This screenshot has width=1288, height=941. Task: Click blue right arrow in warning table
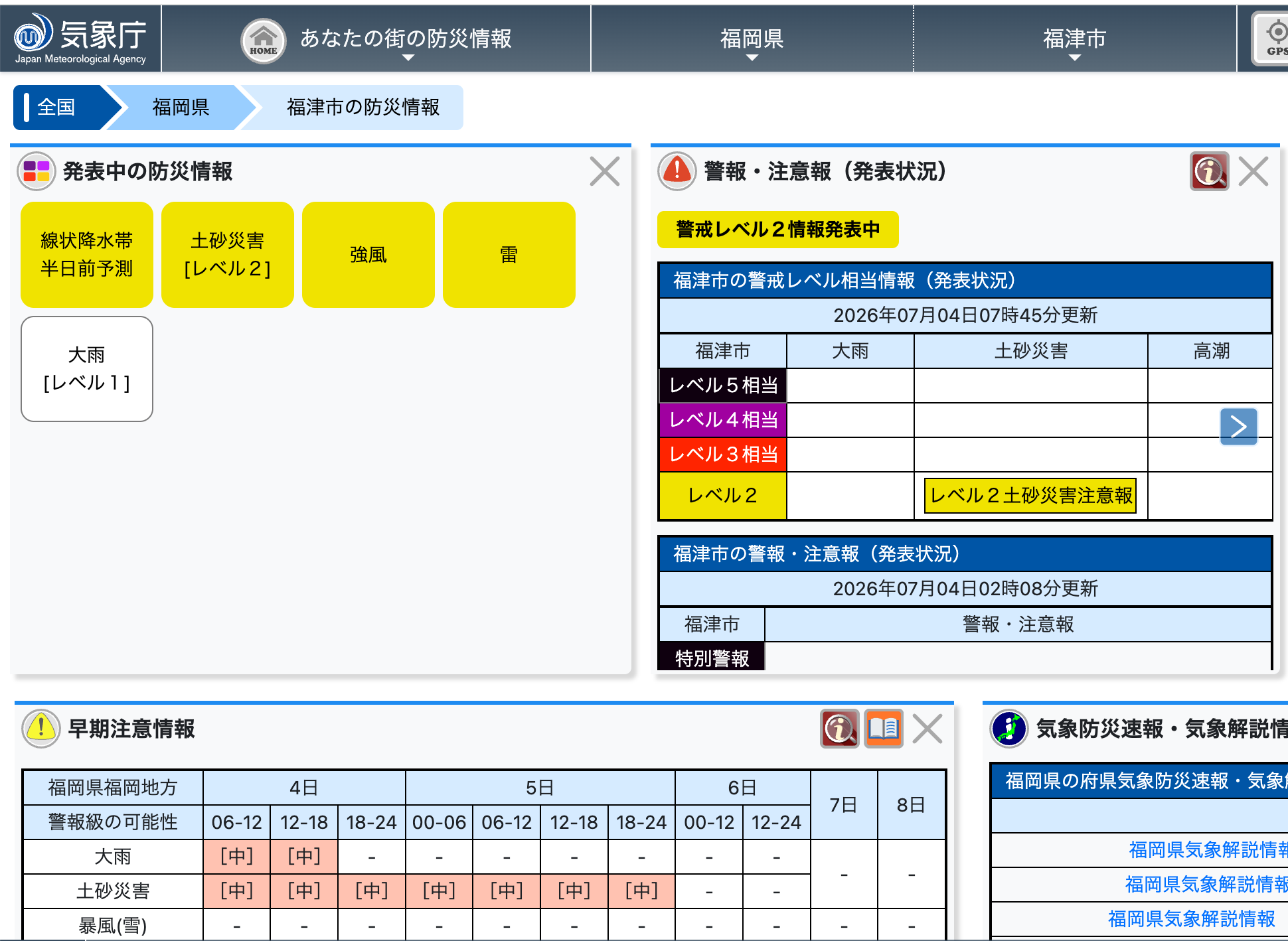click(1238, 426)
